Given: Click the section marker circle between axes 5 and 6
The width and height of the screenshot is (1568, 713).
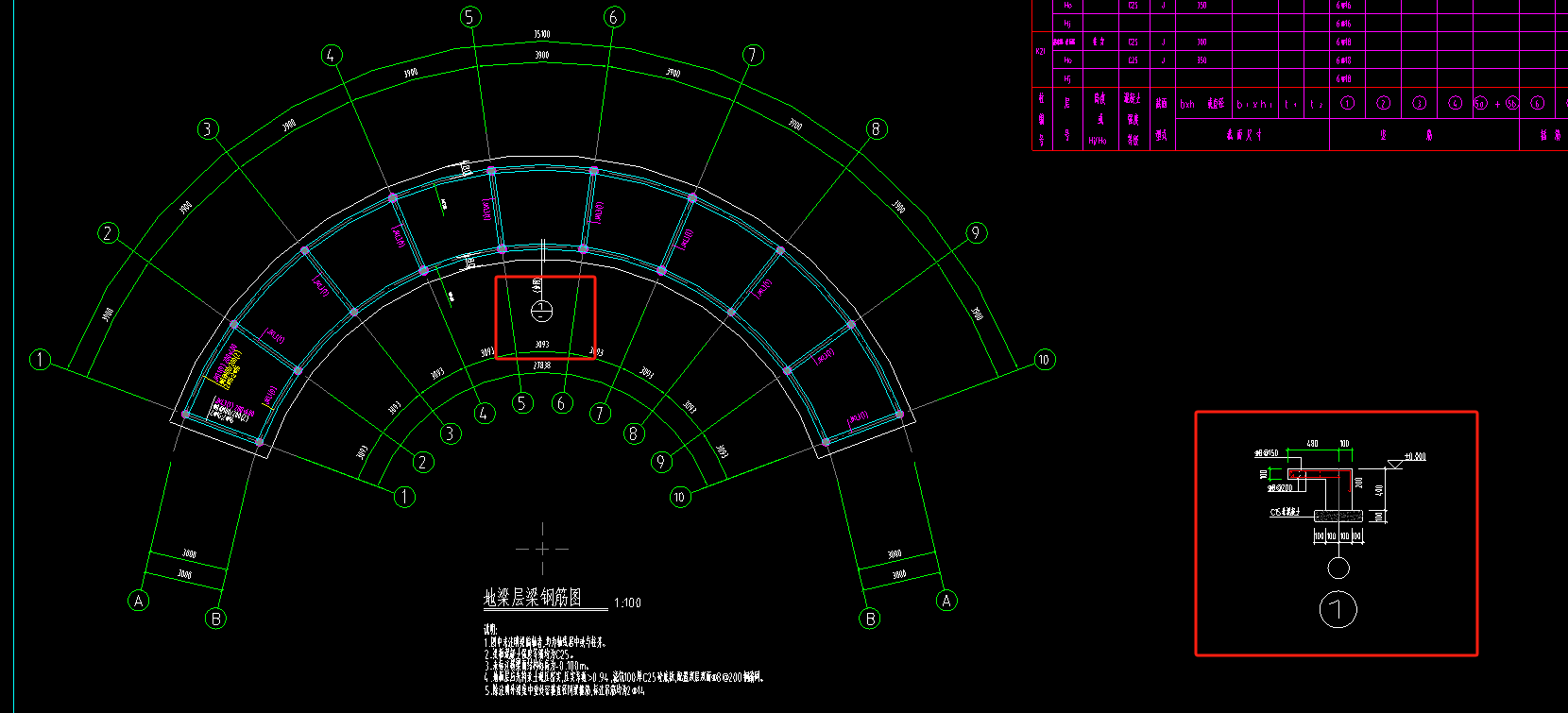Looking at the screenshot, I should coord(542,310).
